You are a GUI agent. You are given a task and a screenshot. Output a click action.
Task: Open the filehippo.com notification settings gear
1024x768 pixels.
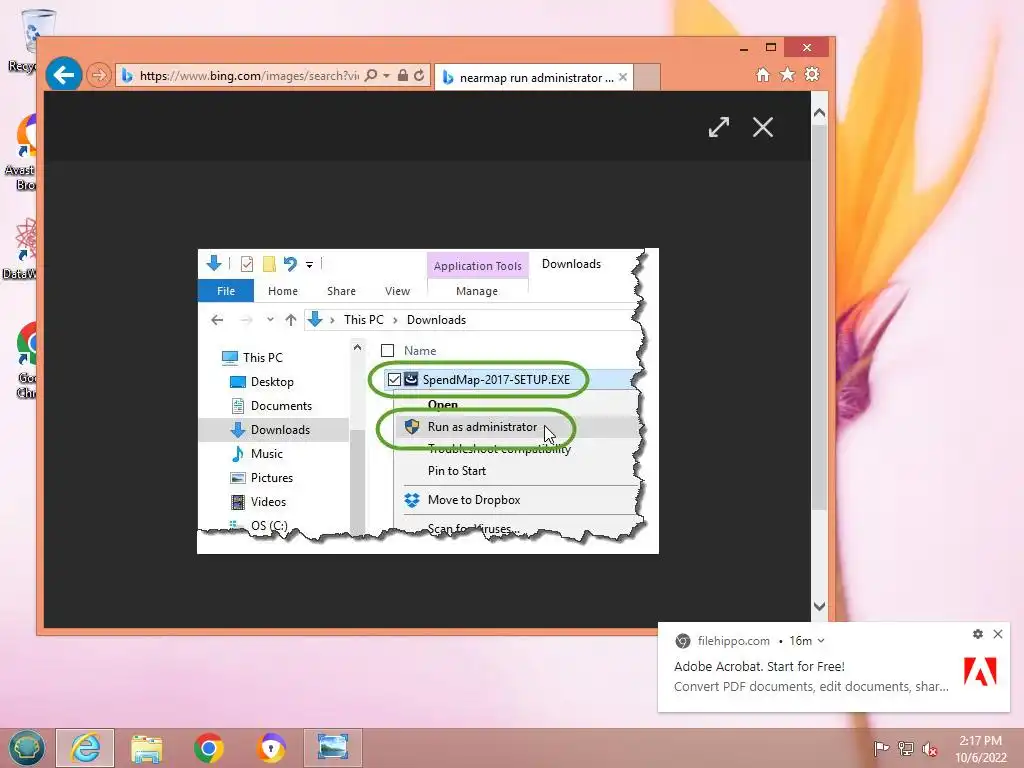point(978,634)
